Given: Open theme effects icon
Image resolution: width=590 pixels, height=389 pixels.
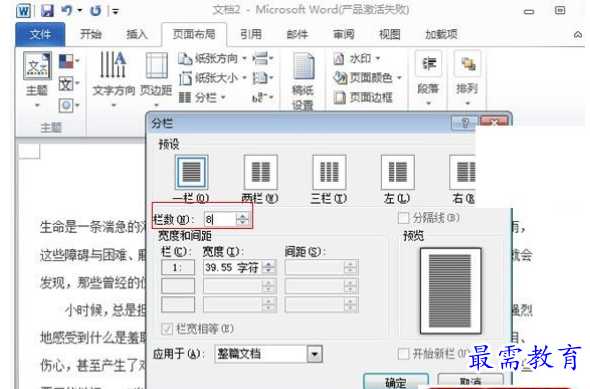Looking at the screenshot, I should (x=66, y=105).
